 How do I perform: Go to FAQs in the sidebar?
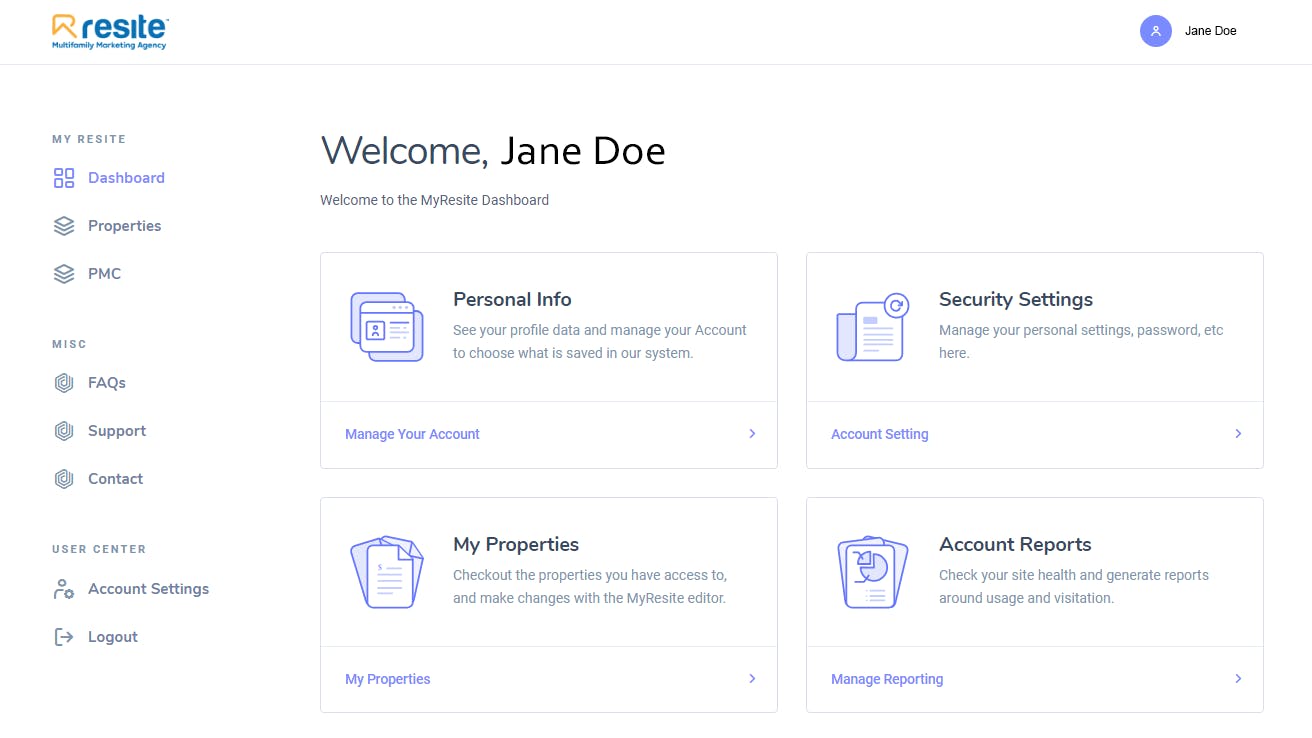(x=107, y=383)
